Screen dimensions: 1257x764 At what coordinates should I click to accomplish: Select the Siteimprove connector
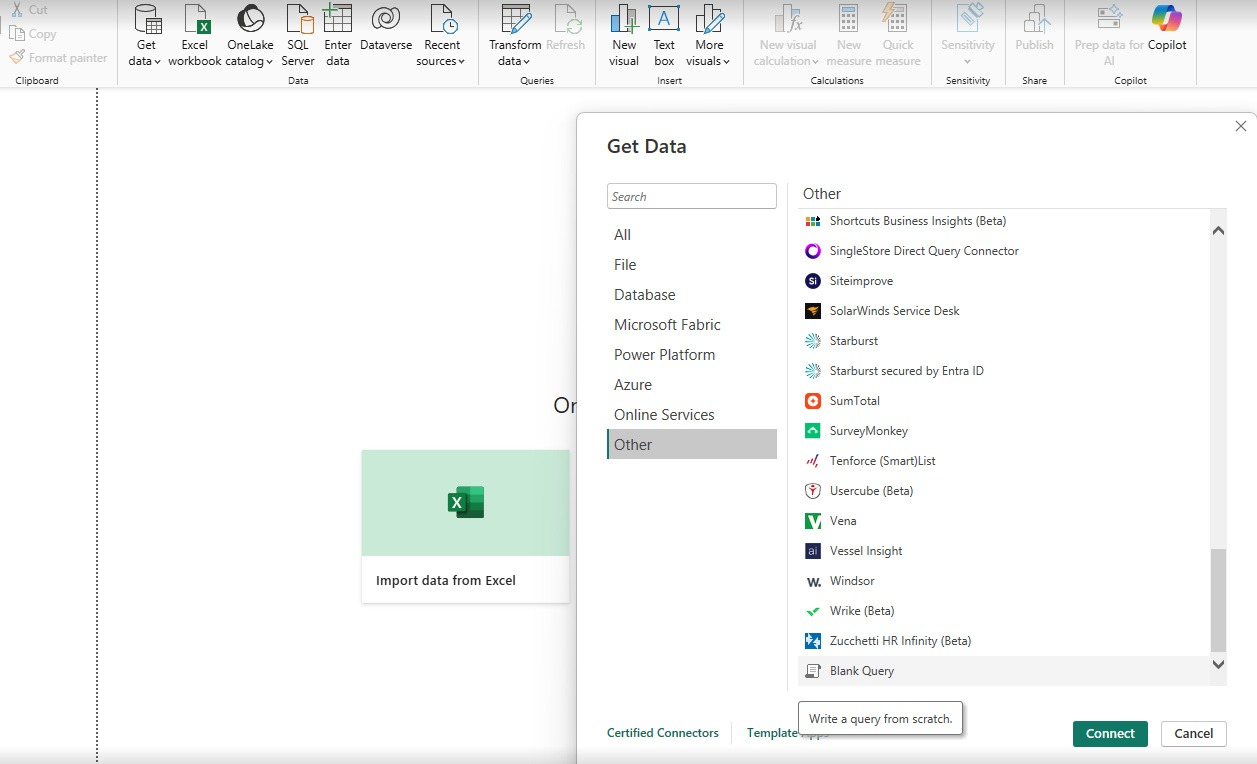point(1004,281)
